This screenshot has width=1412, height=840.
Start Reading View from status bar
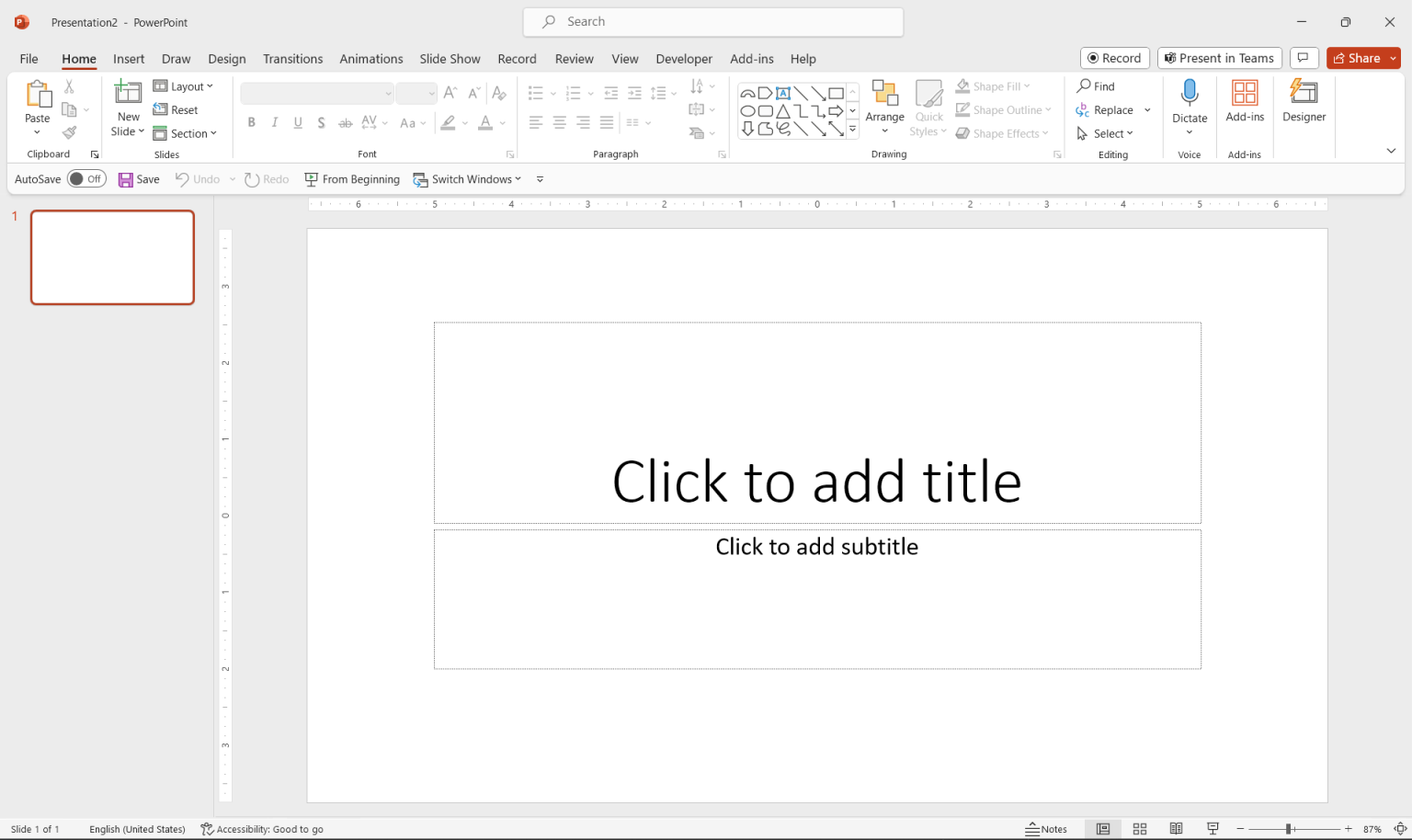point(1176,828)
